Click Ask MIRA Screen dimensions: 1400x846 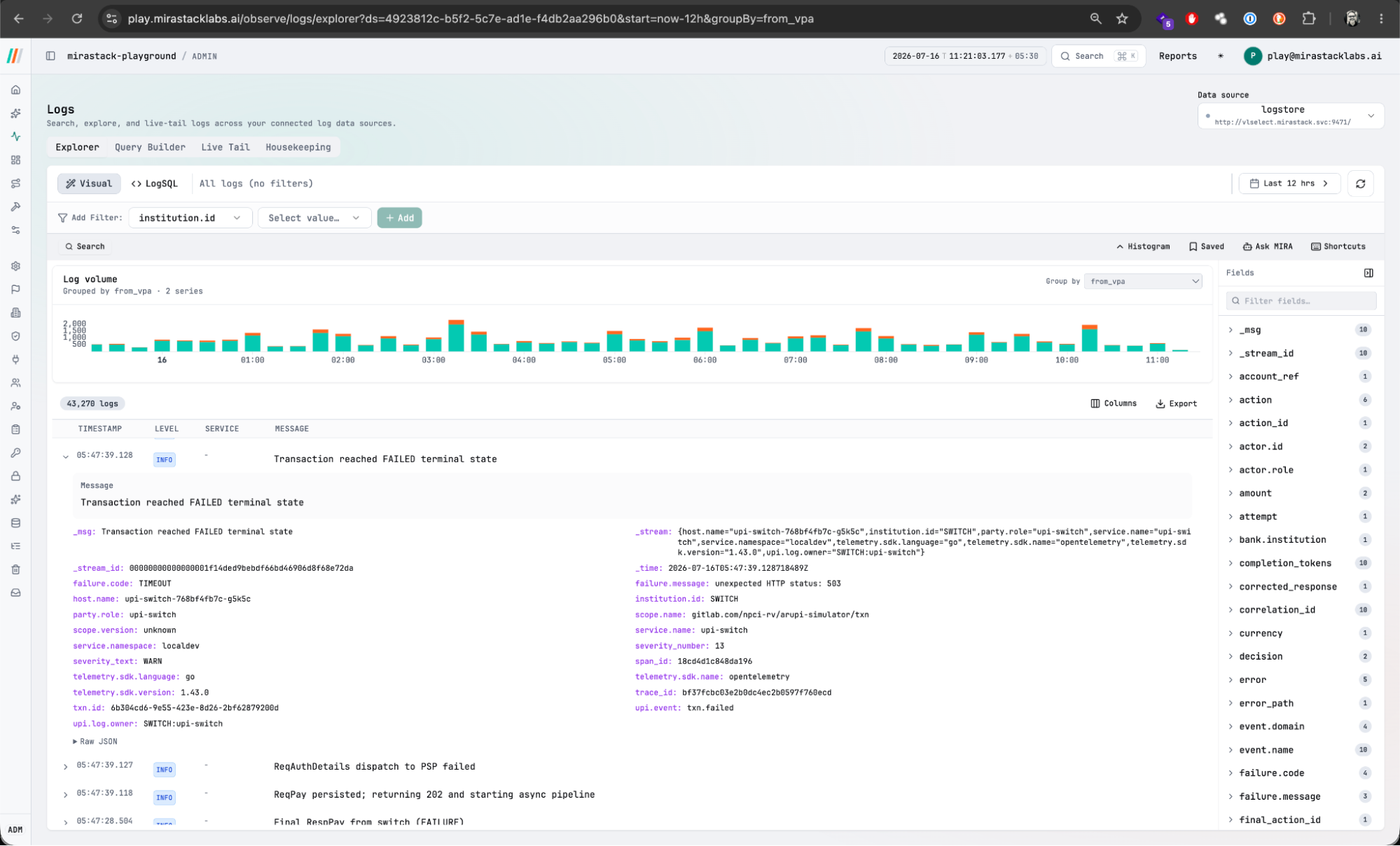tap(1268, 247)
